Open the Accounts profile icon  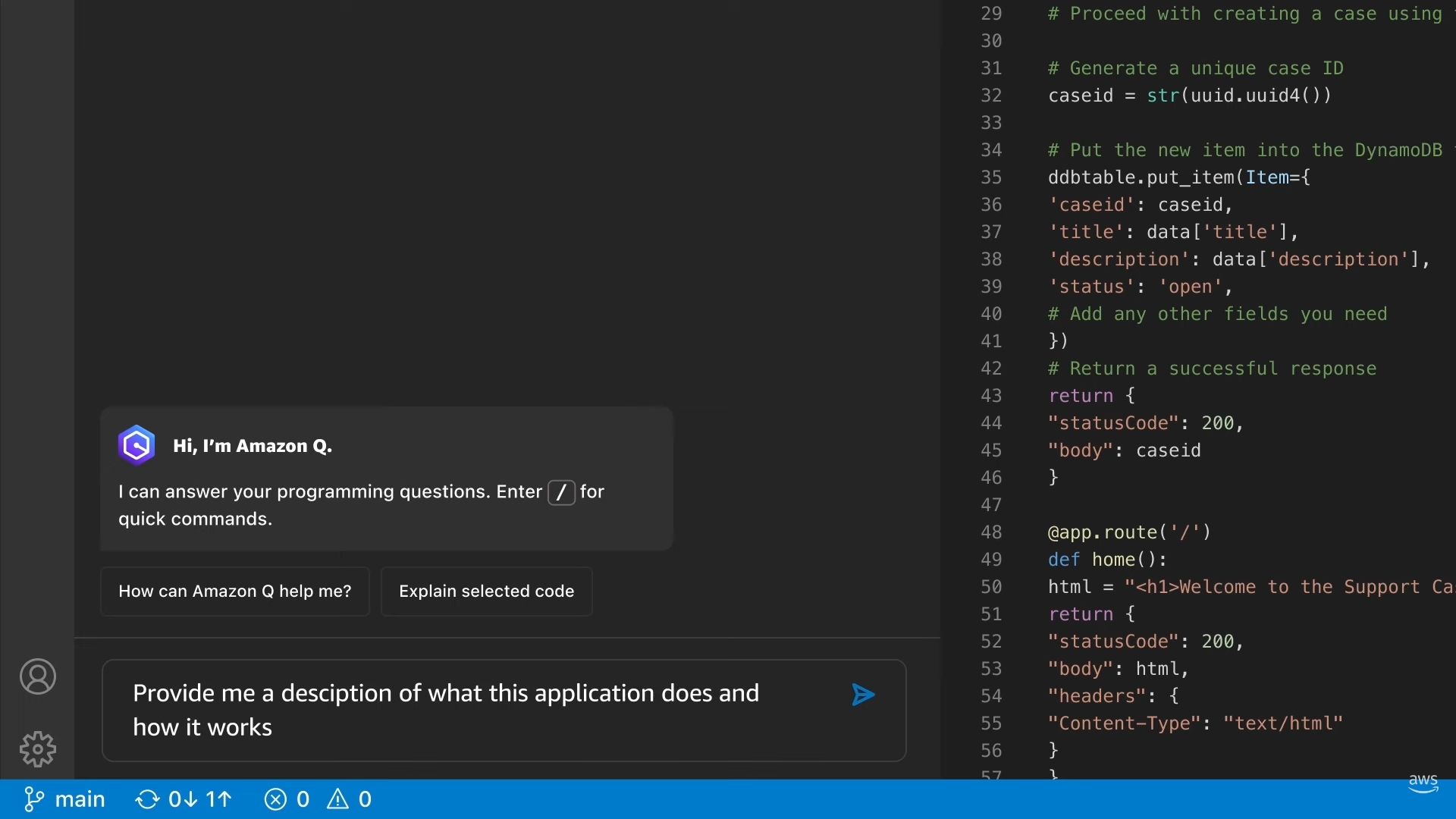click(x=38, y=676)
